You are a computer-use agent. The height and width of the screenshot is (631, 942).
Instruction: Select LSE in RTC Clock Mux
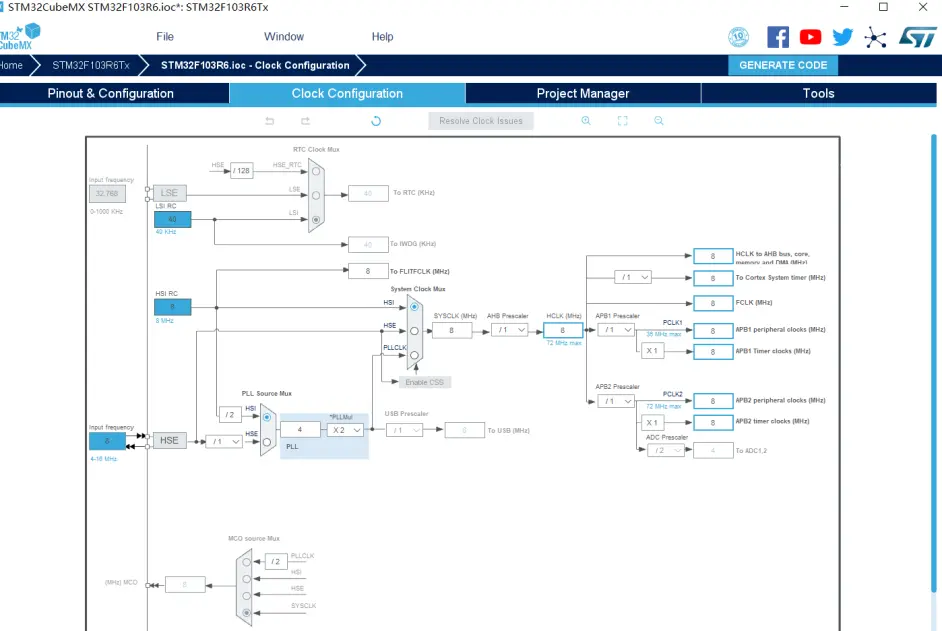pyautogui.click(x=316, y=195)
